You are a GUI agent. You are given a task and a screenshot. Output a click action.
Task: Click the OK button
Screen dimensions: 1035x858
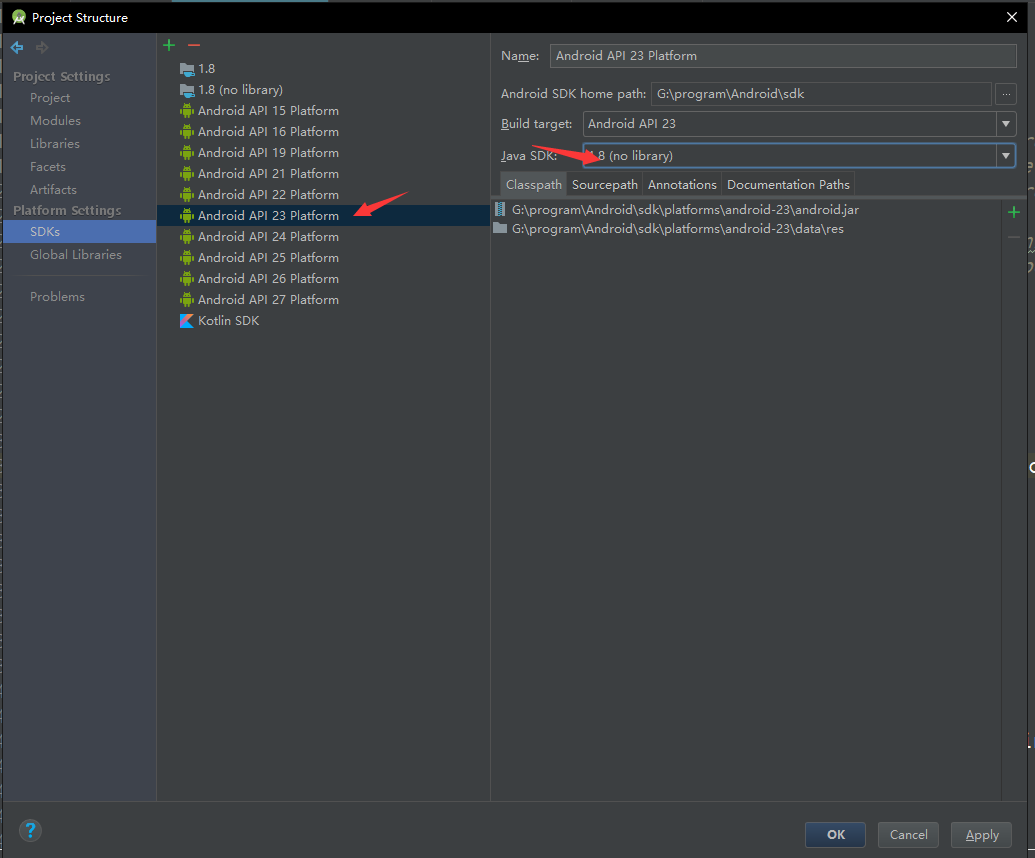[x=835, y=835]
